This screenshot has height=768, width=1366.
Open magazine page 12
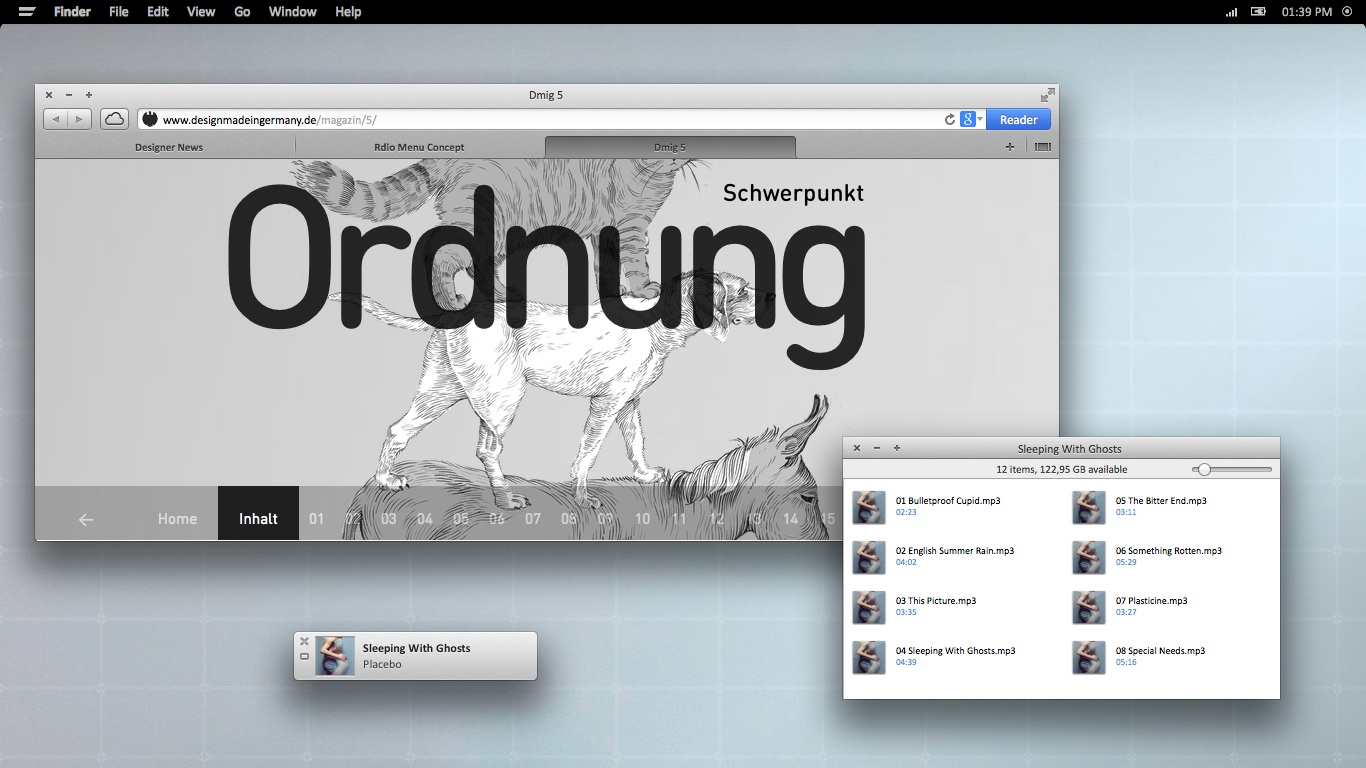pos(716,519)
